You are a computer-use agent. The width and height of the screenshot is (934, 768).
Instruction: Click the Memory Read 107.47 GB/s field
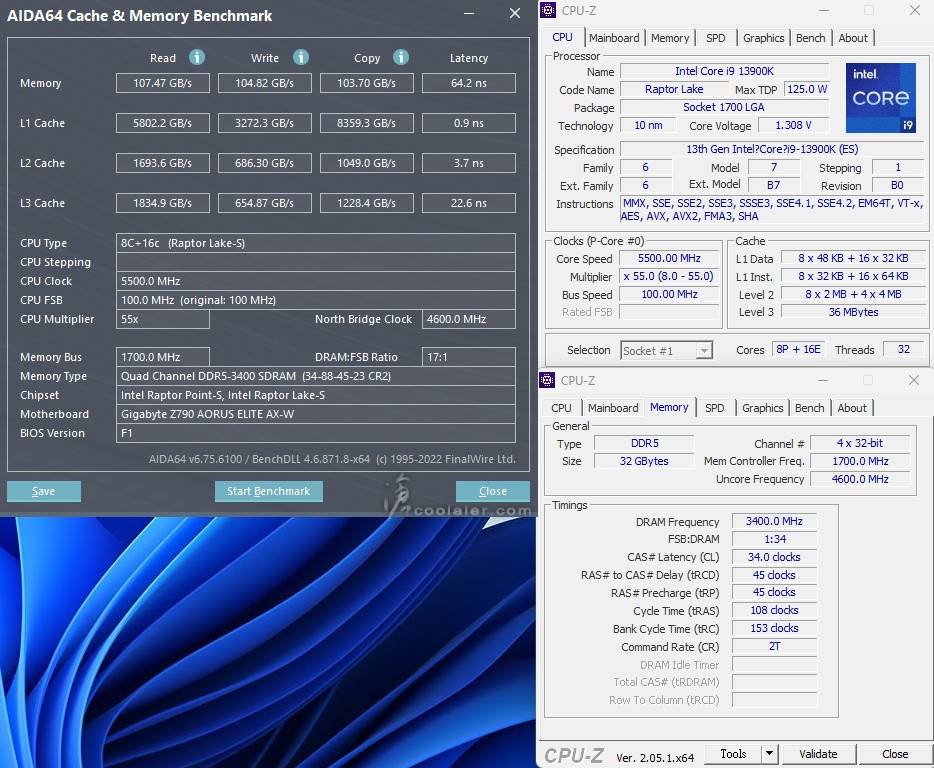pos(162,83)
